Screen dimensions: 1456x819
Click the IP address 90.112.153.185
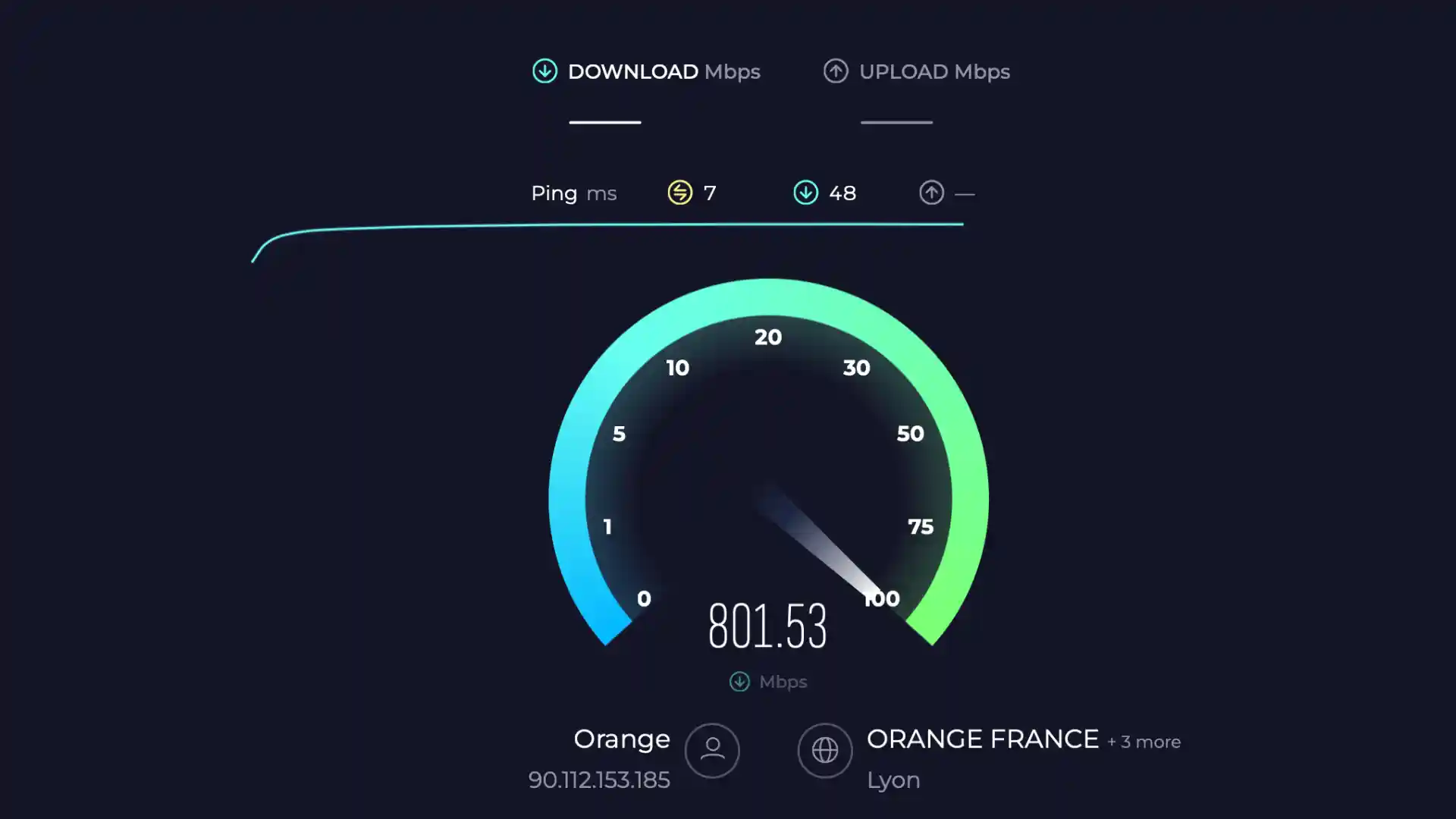tap(599, 780)
